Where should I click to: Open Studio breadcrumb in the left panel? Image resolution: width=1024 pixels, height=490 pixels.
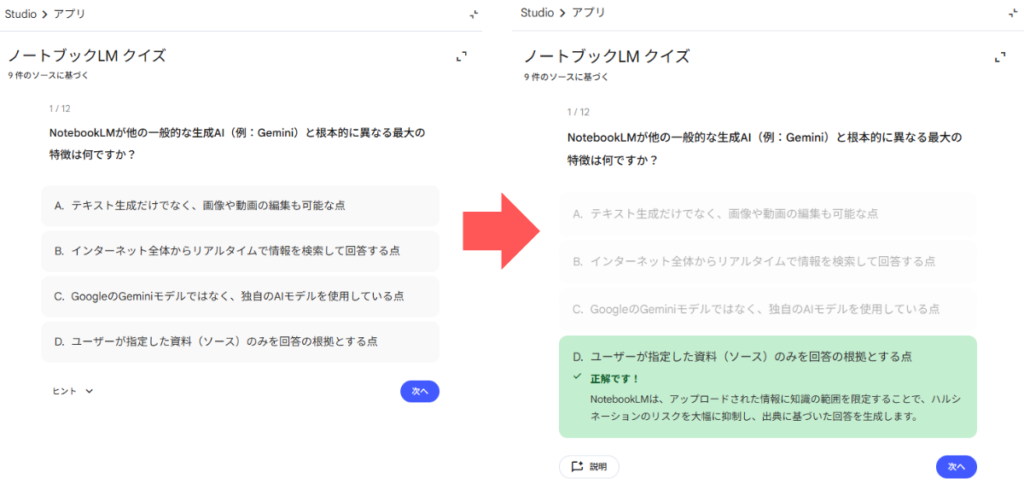[x=20, y=13]
